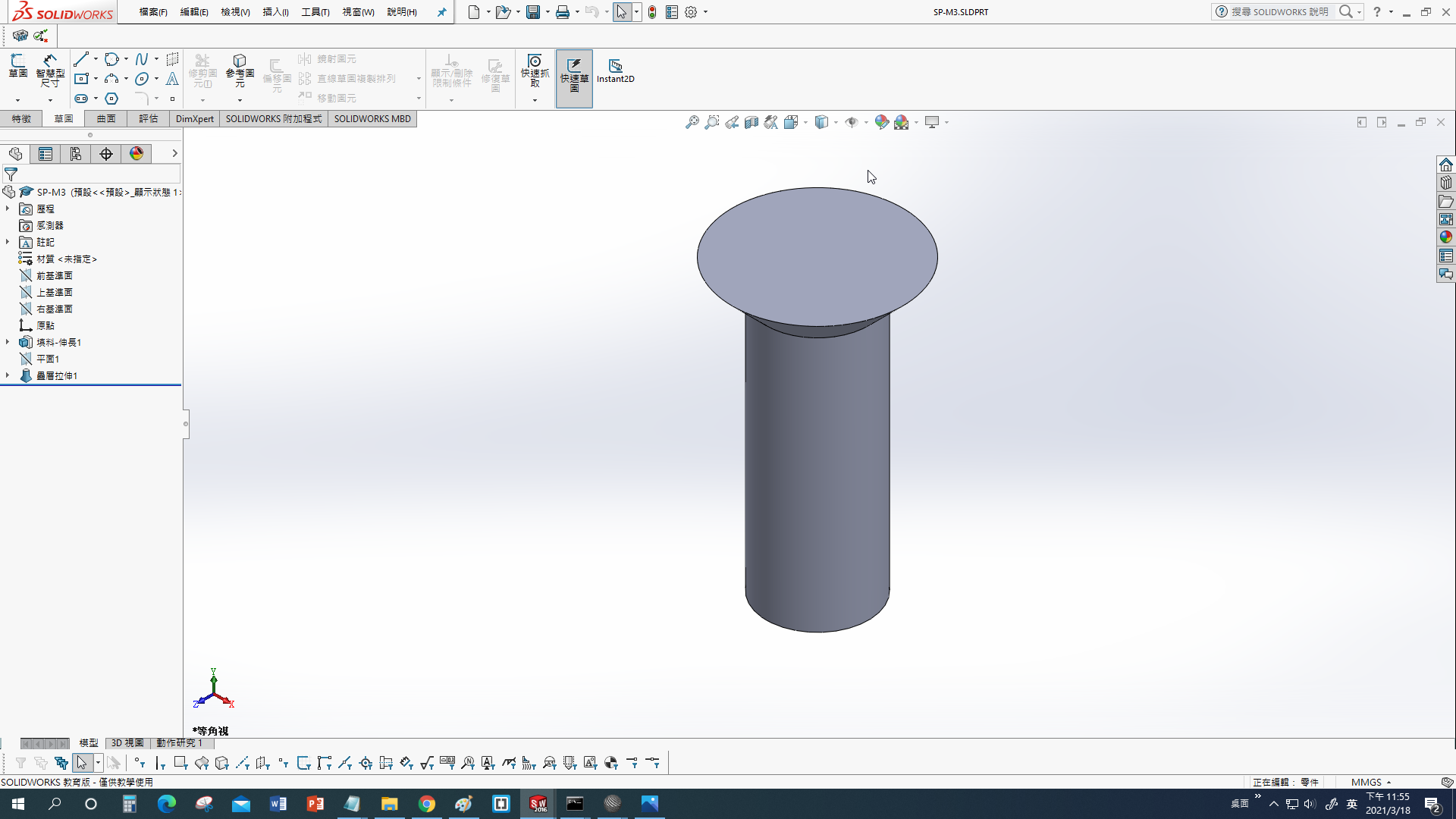Screen dimensions: 1456x819
Task: Open the 檔案(F) File menu
Action: pyautogui.click(x=153, y=12)
